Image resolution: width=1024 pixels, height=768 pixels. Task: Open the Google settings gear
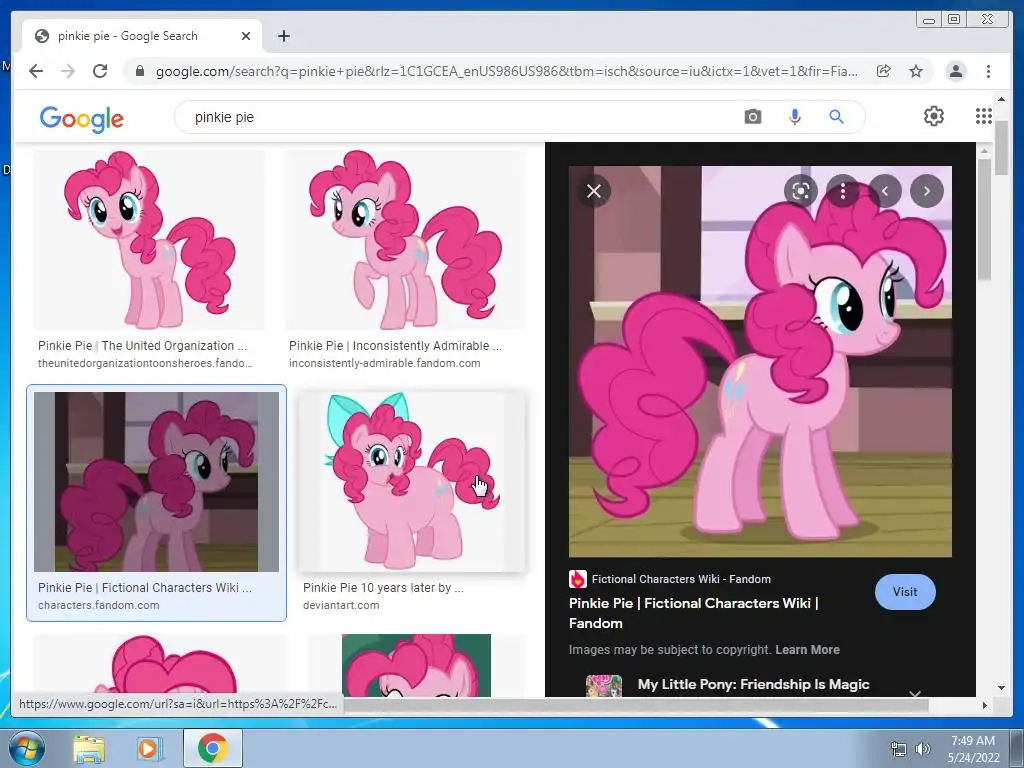[x=934, y=116]
